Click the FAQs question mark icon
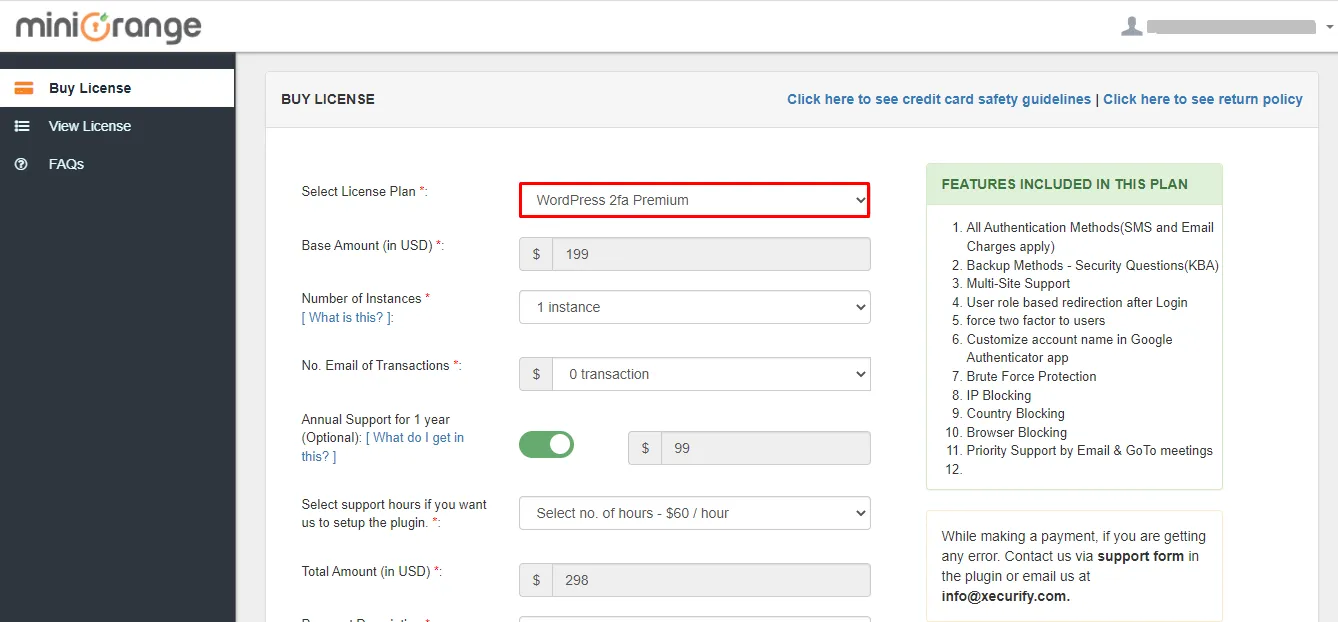 [x=22, y=164]
